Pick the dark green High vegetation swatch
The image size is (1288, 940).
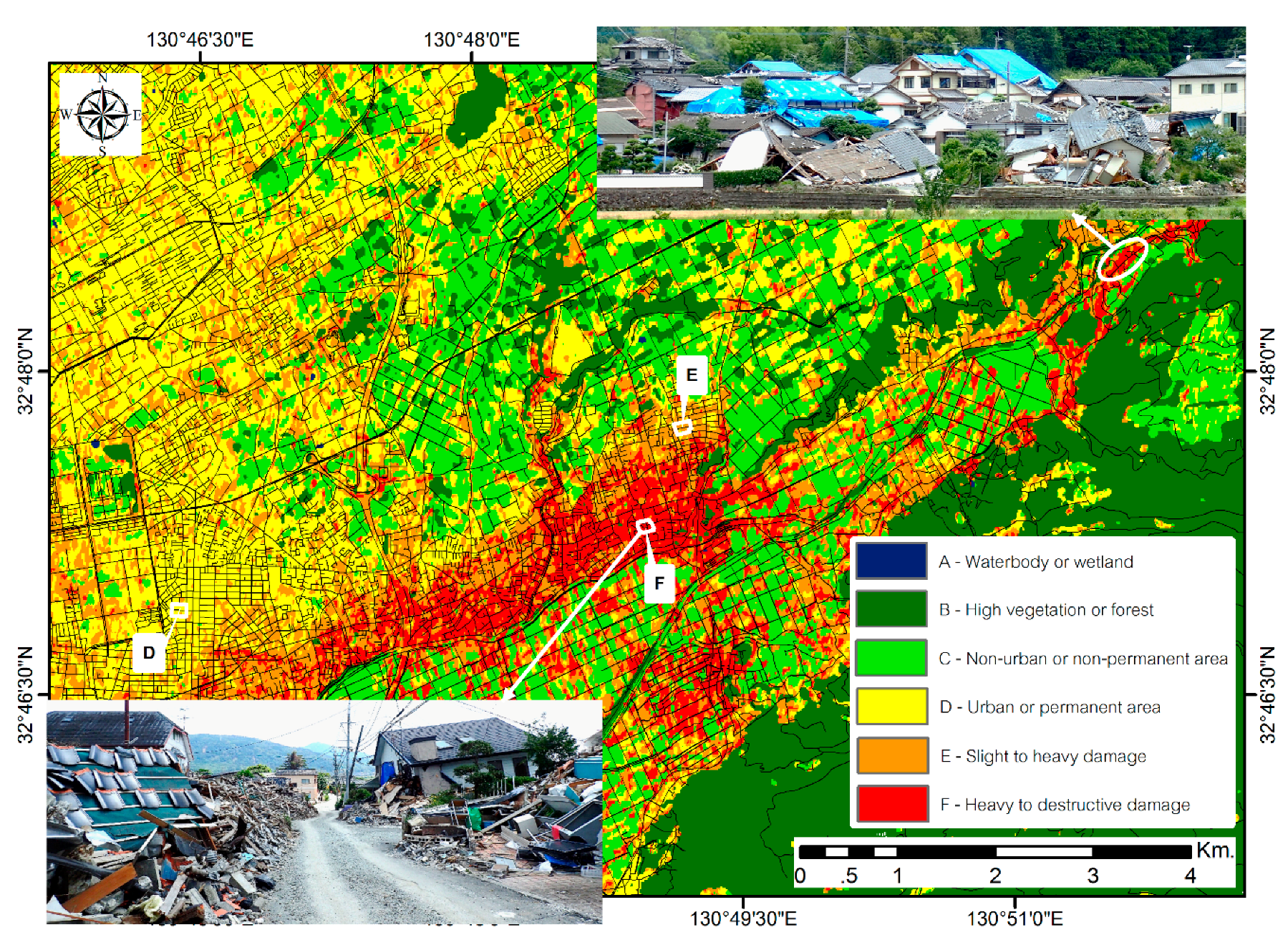(891, 609)
